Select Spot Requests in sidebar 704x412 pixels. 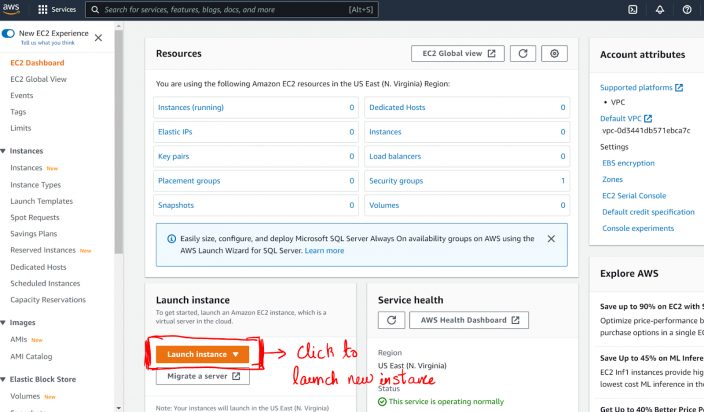35,217
